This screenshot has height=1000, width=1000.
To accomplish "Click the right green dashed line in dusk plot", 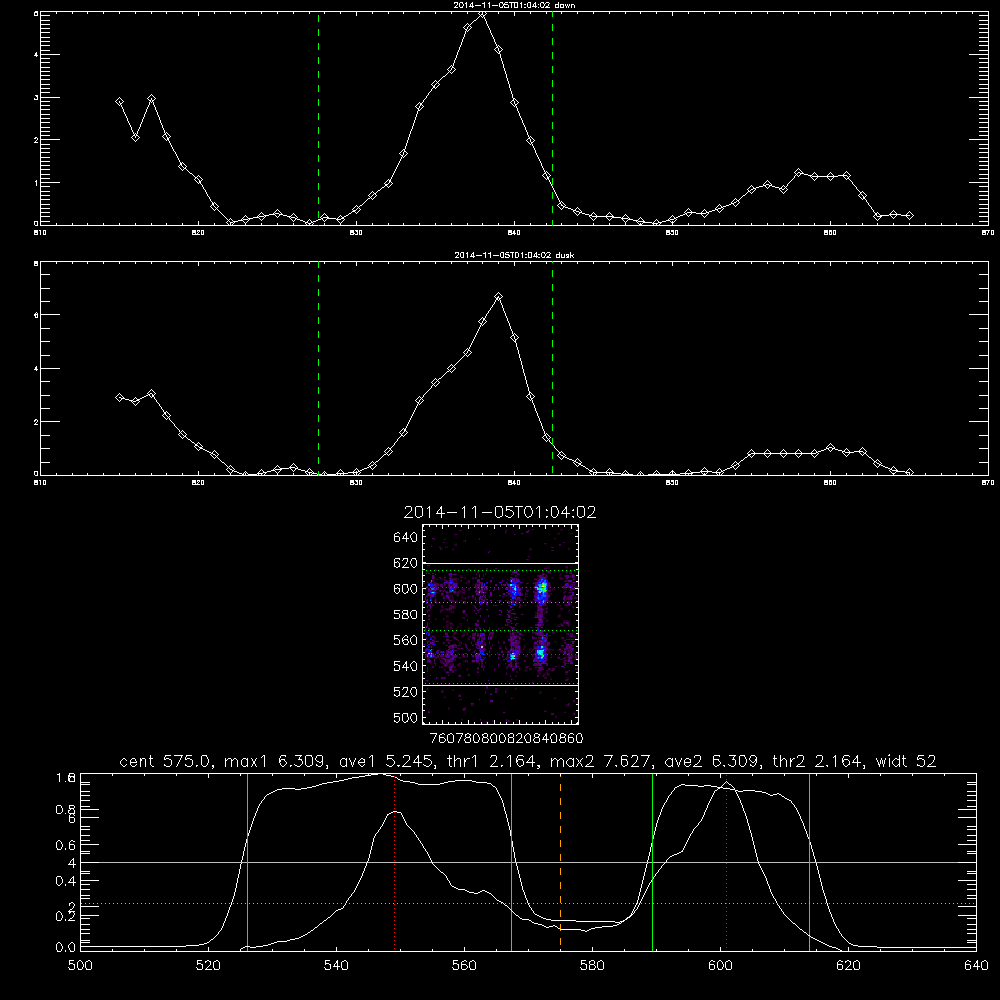I will tap(552, 368).
